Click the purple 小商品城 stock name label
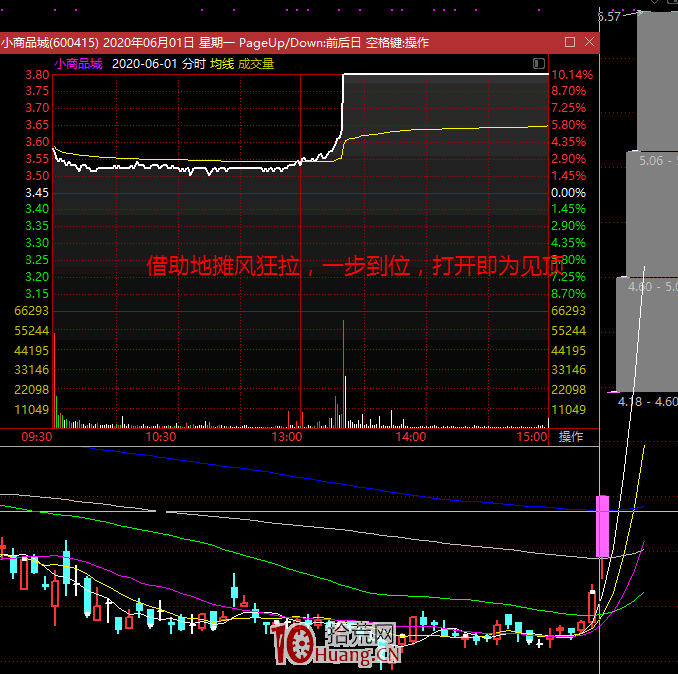Image resolution: width=678 pixels, height=674 pixels. click(x=78, y=64)
